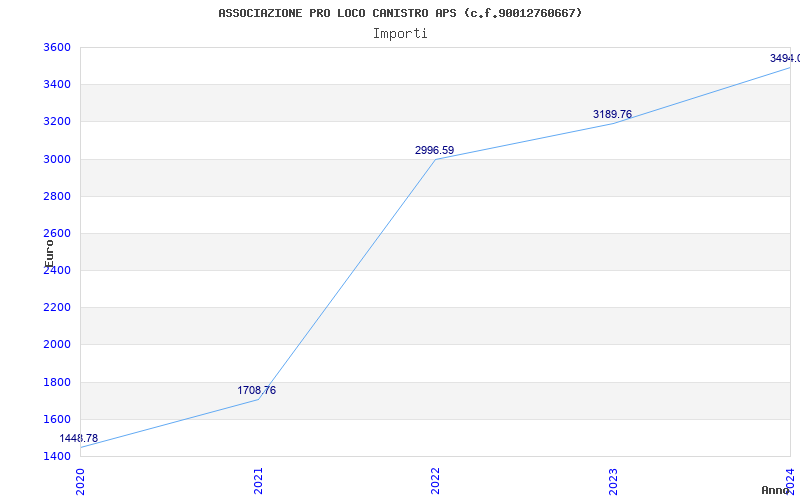Click the Importi subtitle

coord(400,34)
